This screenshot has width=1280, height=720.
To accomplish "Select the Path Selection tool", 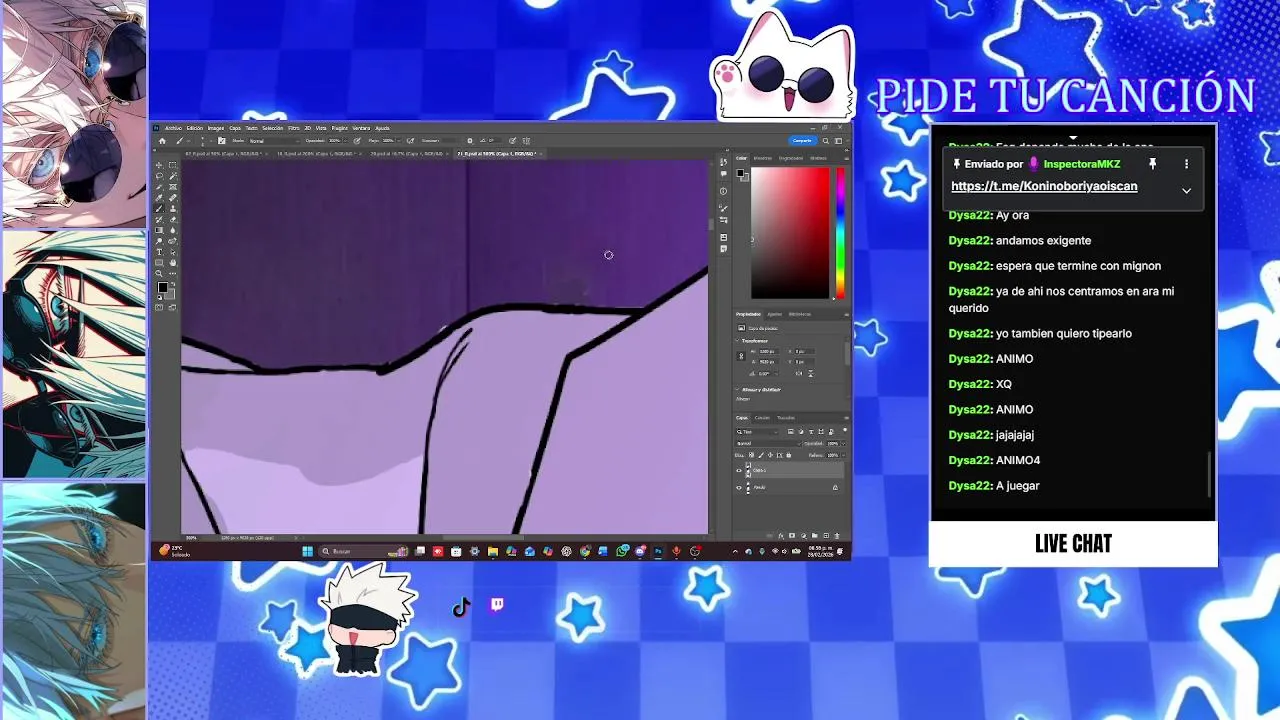I will click(x=173, y=251).
